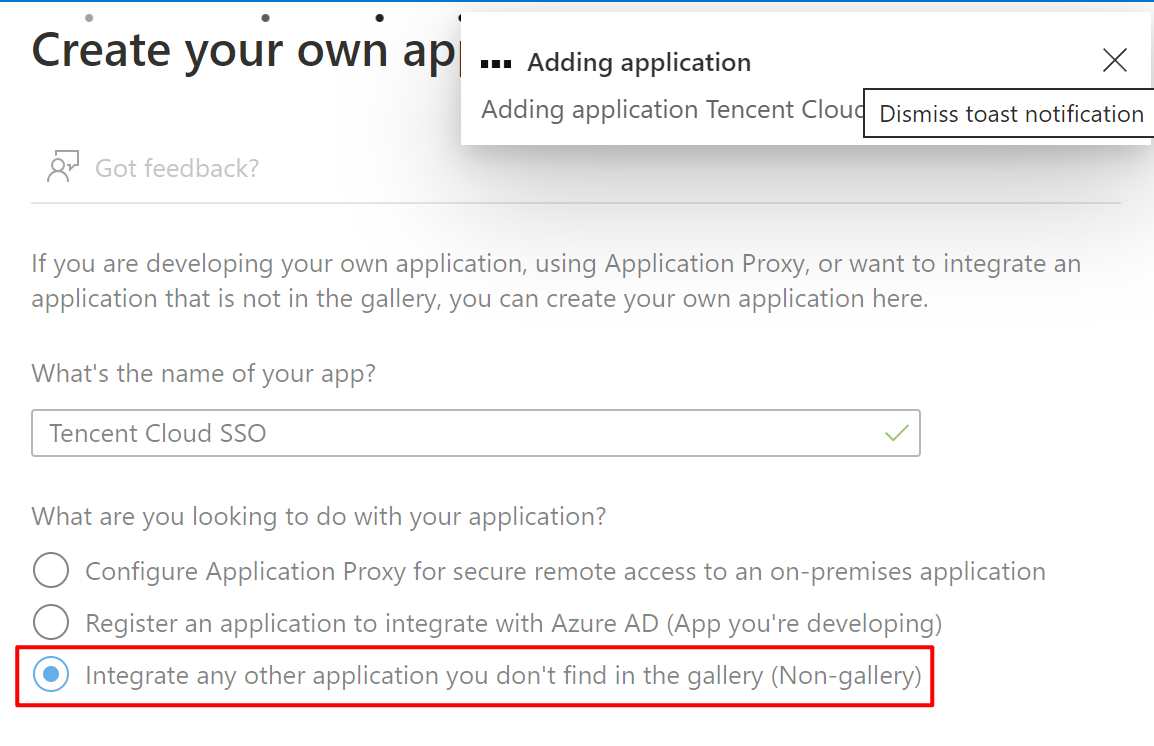Viewport: 1154px width, 746px height.
Task: Click the "What's the name of your app?" label
Action: coord(204,374)
